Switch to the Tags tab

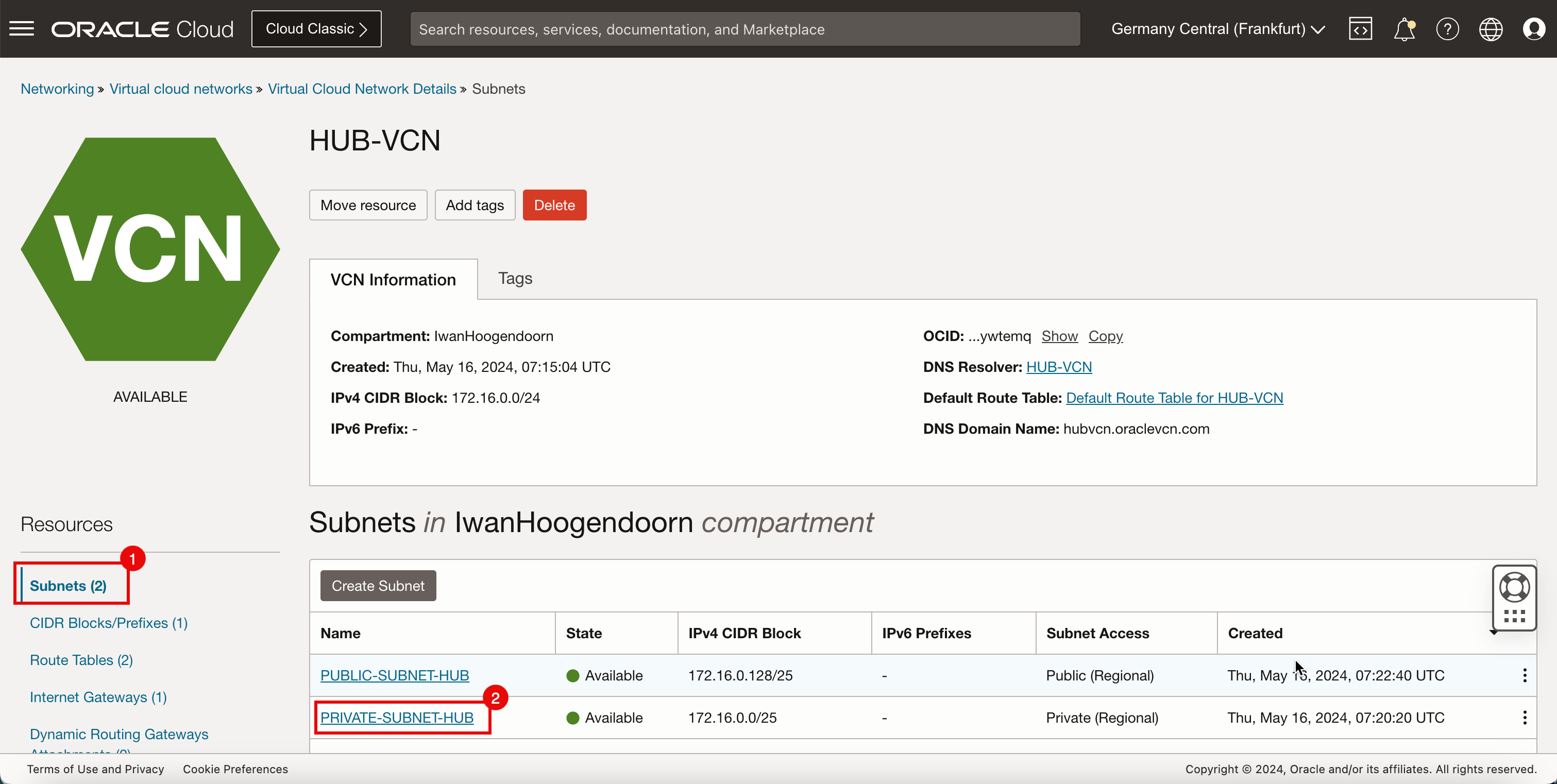tap(515, 278)
